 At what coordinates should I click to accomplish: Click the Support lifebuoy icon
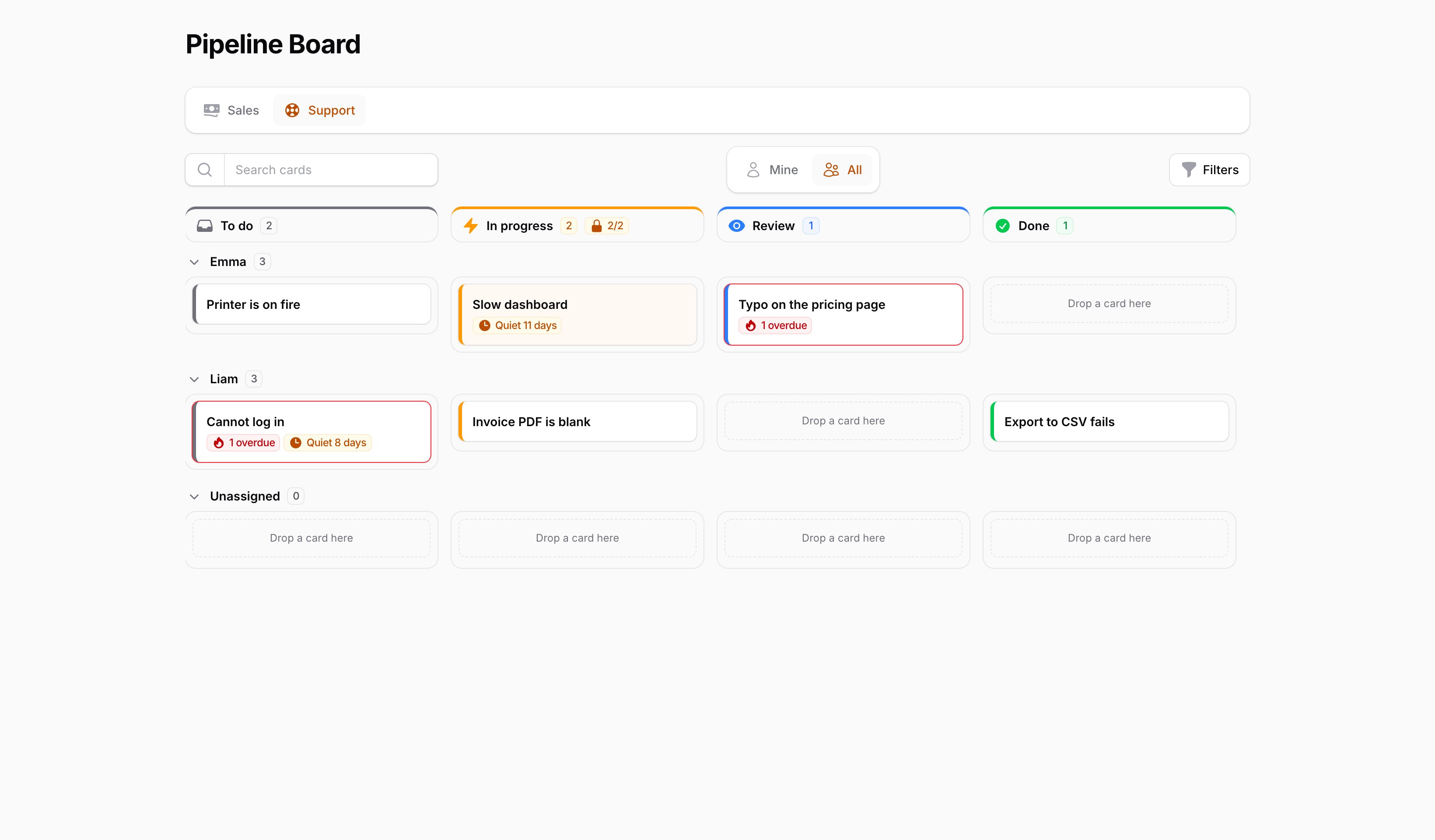tap(292, 111)
